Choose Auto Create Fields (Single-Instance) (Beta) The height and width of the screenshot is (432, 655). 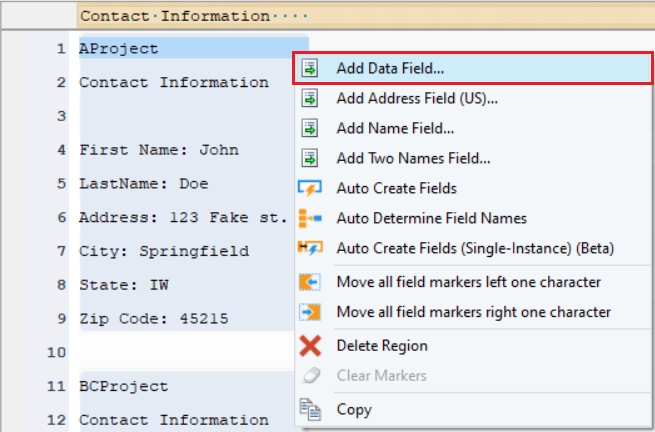(x=475, y=248)
